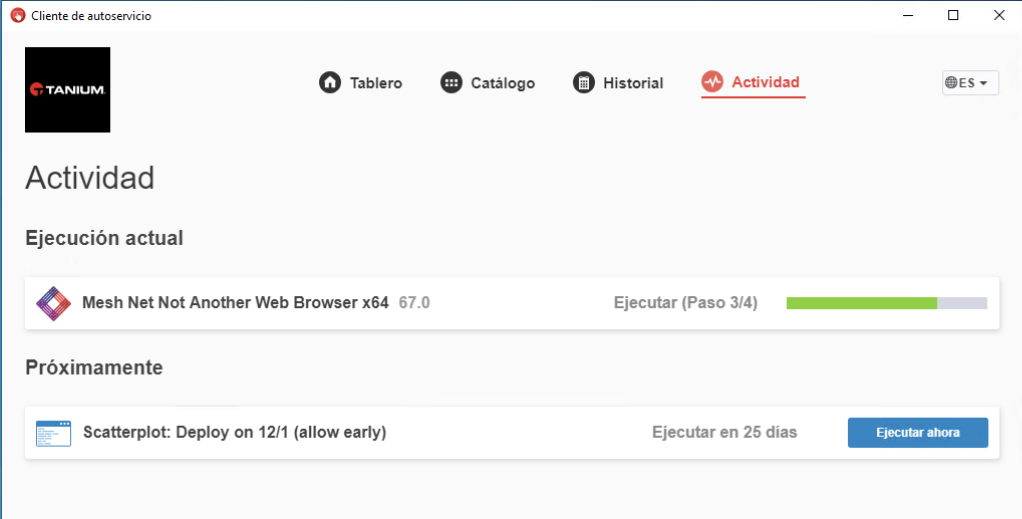Click the Mesh Net browser package icon

tap(52, 303)
